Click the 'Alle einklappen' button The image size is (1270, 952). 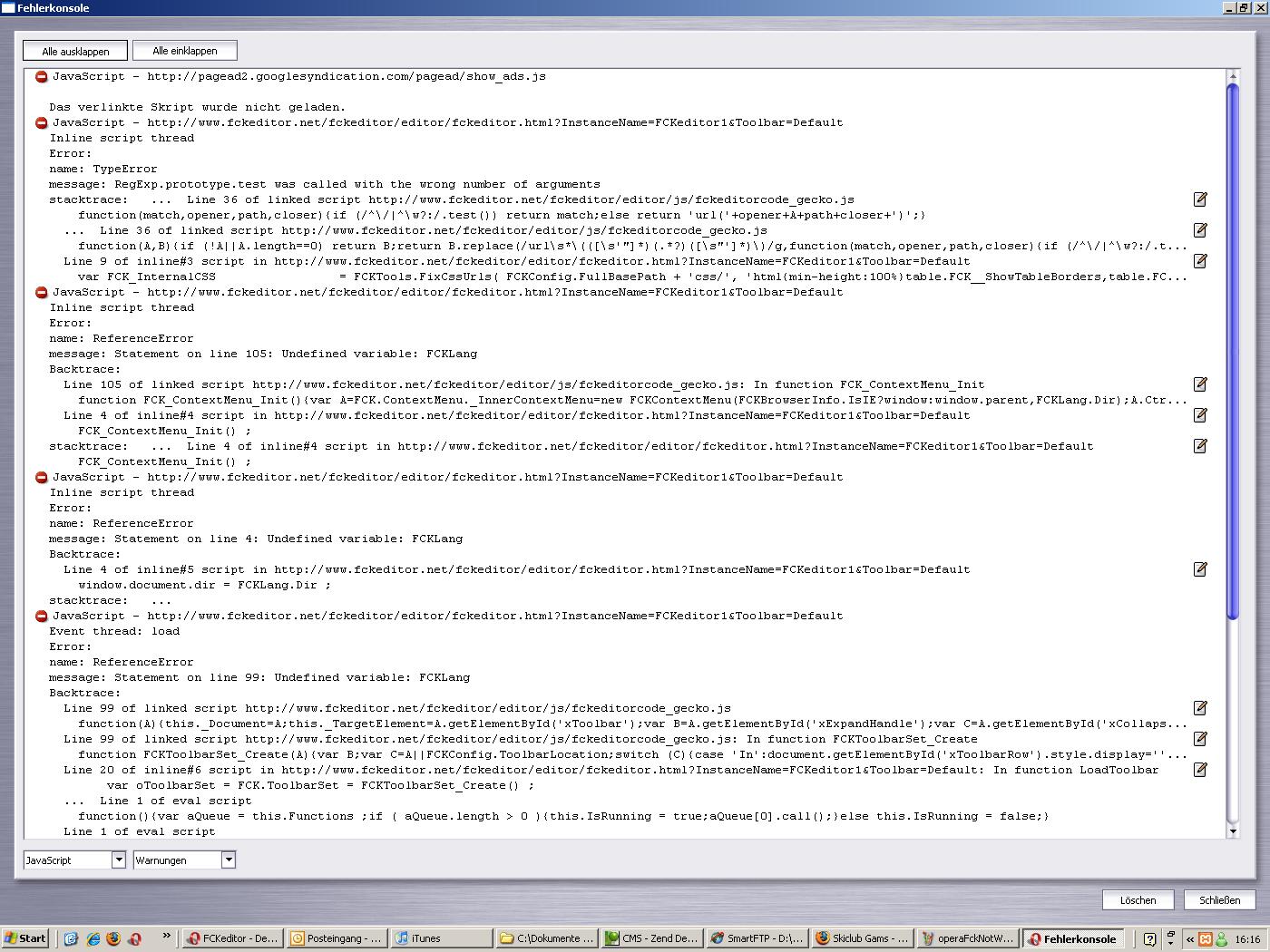[185, 51]
